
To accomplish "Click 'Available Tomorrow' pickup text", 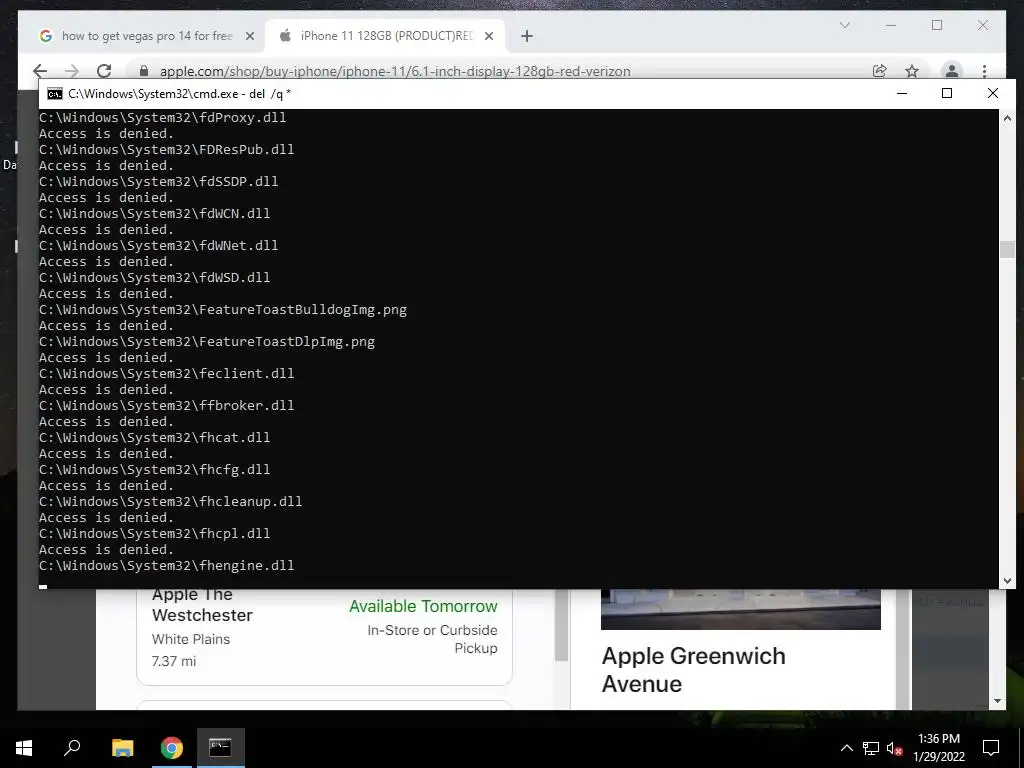I will 423,606.
